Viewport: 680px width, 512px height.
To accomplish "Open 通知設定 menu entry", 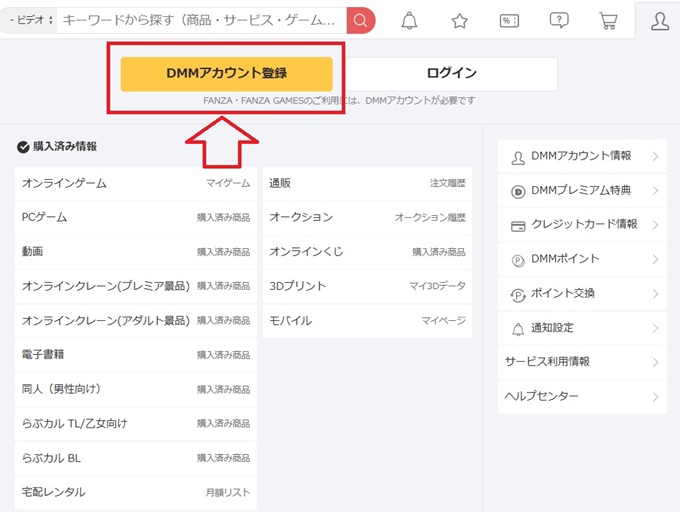I will pyautogui.click(x=582, y=328).
